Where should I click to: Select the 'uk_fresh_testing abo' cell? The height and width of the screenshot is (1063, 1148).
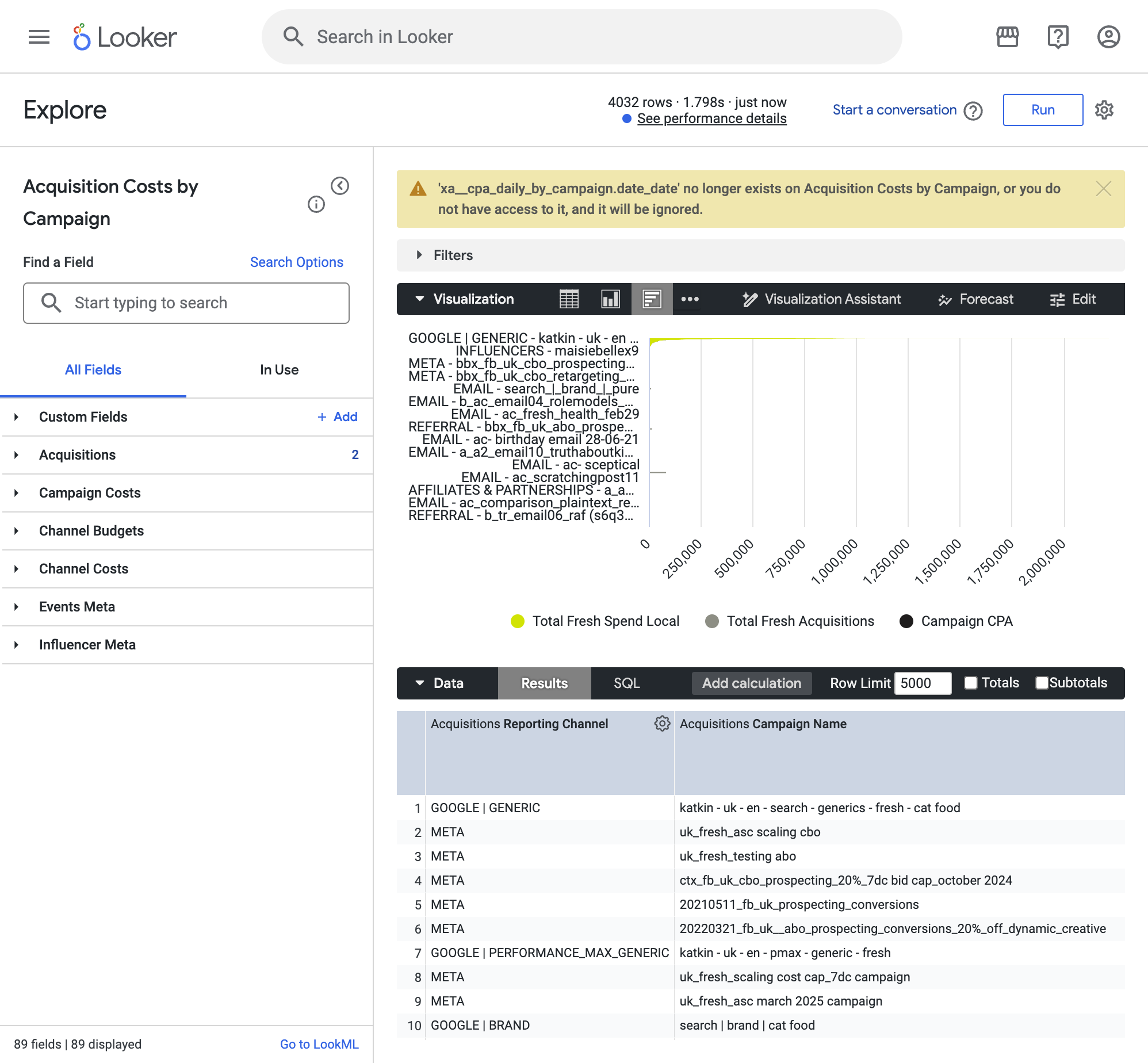click(x=900, y=856)
